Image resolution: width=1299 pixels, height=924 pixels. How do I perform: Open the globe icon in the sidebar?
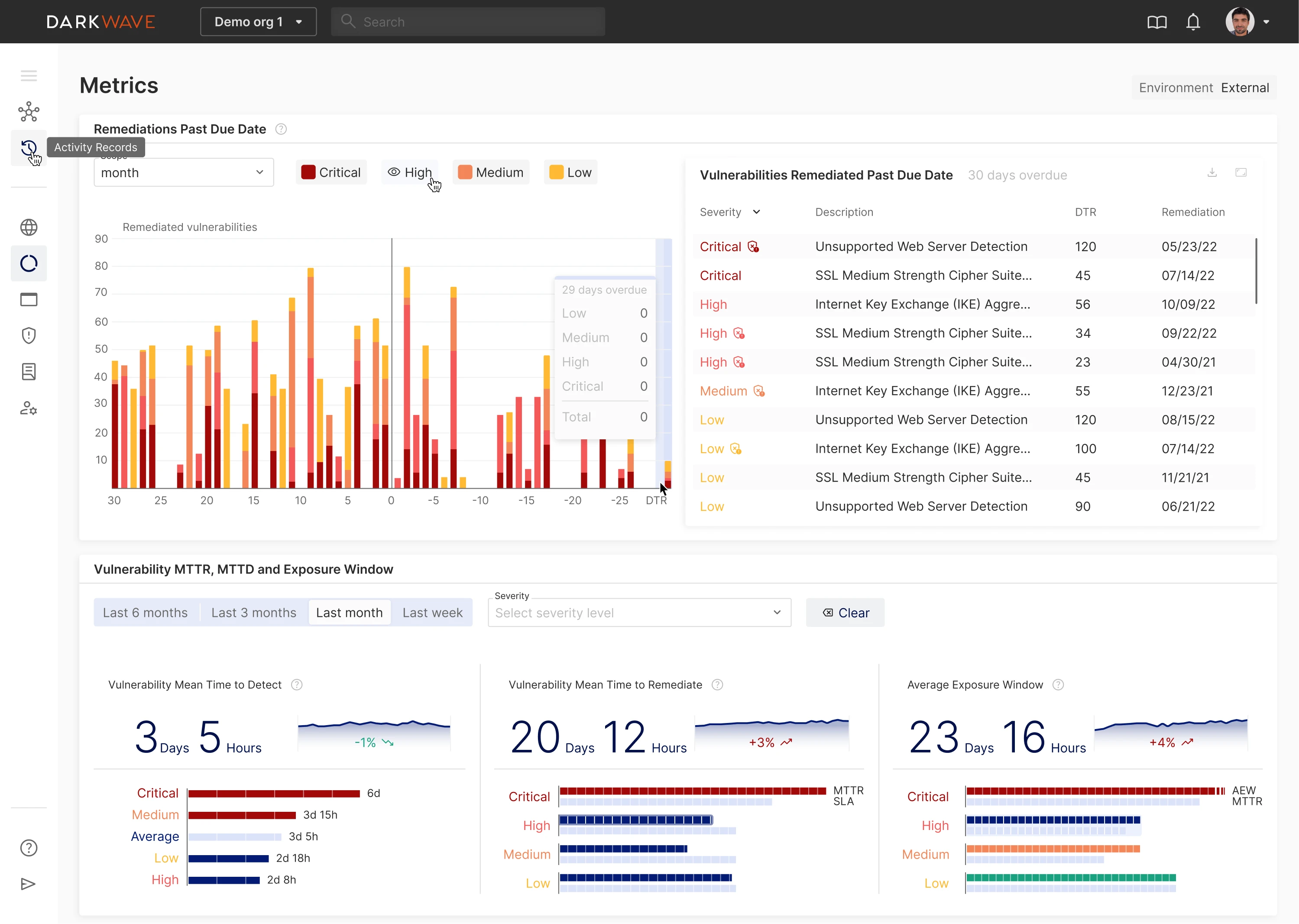29,227
